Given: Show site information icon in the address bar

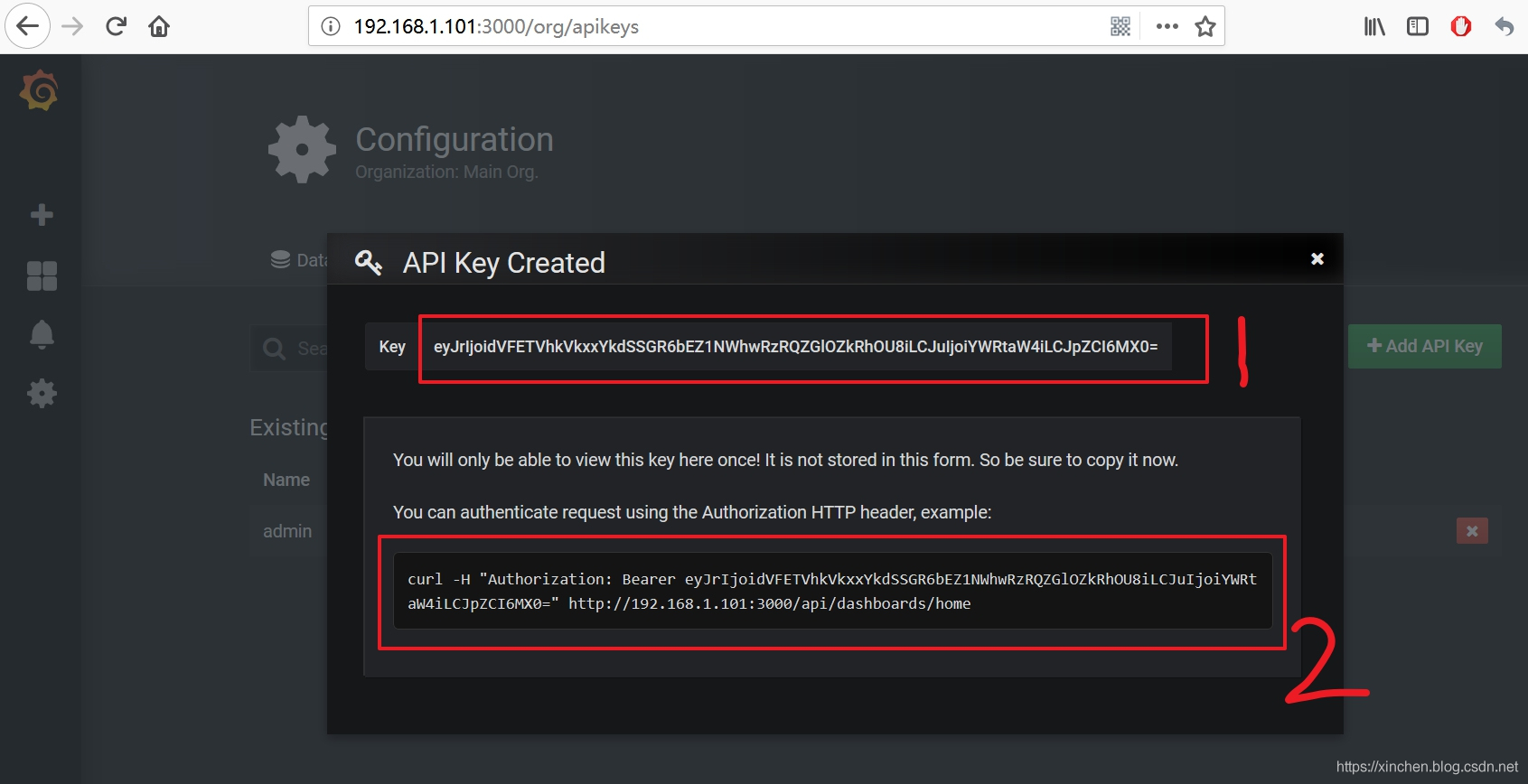Looking at the screenshot, I should pos(331,26).
